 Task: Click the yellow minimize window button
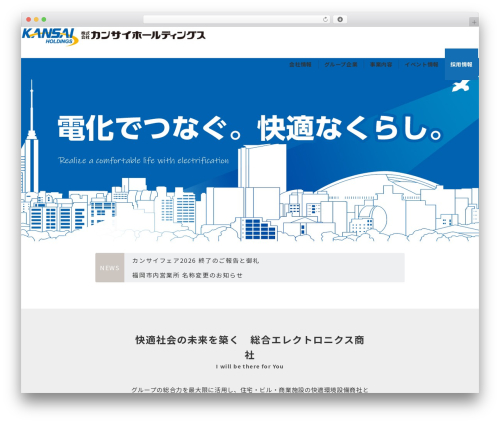36,20
